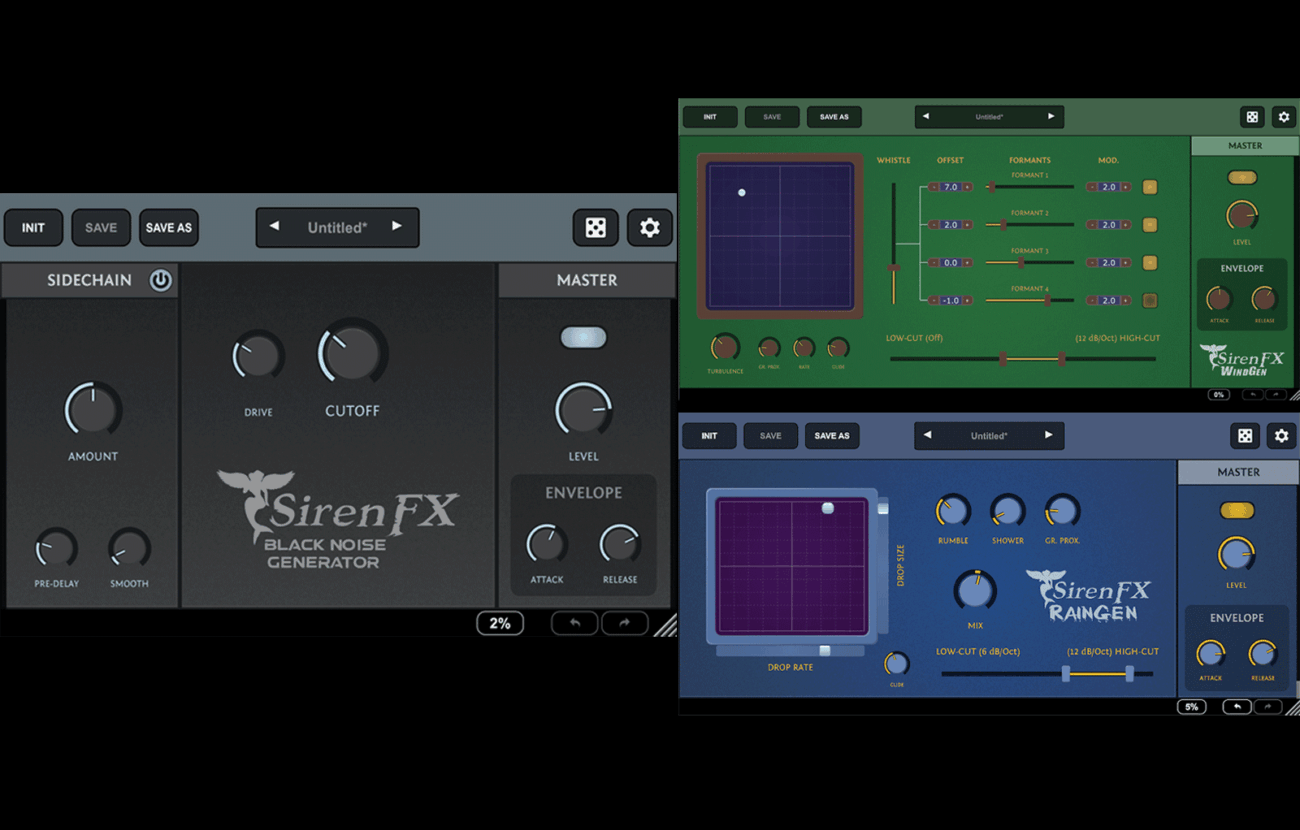The height and width of the screenshot is (830, 1300).
Task: Click the undo arrow in RainGen
Action: pos(1237,707)
